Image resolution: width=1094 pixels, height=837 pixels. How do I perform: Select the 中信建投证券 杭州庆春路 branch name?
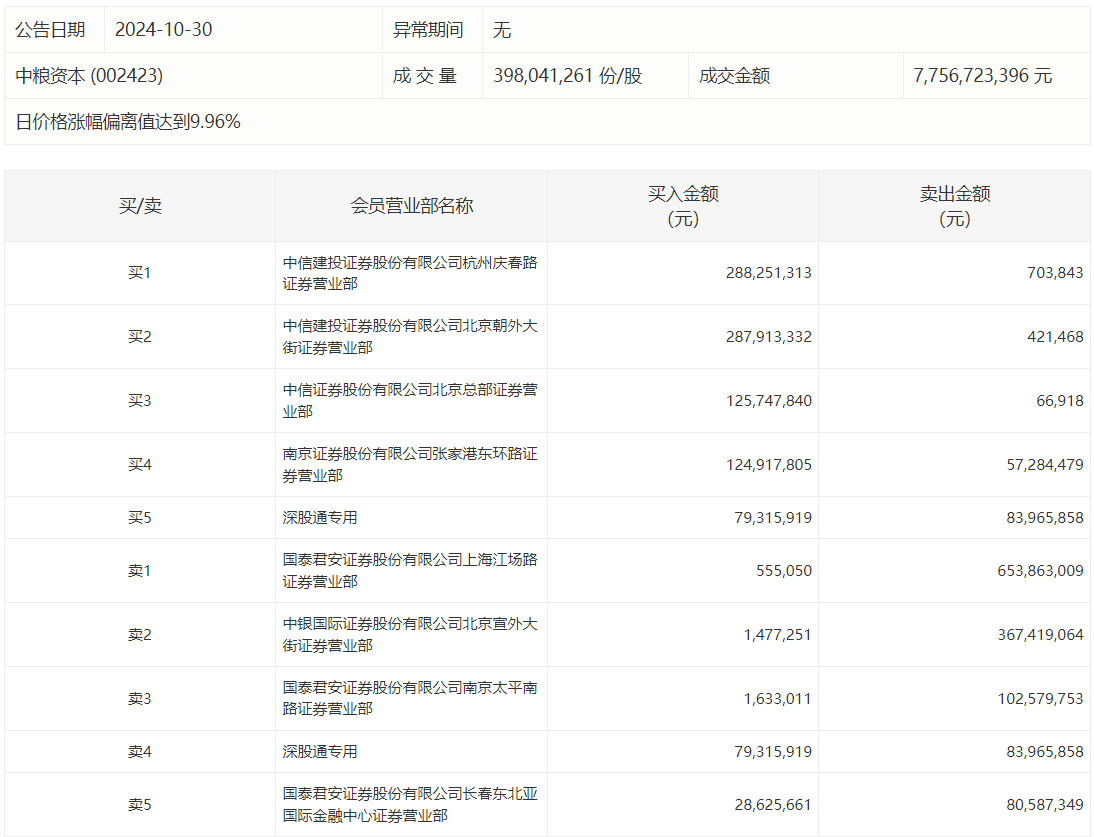410,273
